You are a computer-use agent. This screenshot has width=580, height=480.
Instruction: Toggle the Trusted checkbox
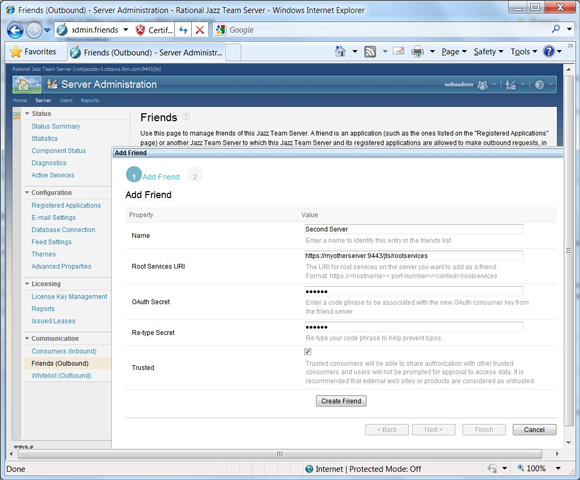coord(308,352)
